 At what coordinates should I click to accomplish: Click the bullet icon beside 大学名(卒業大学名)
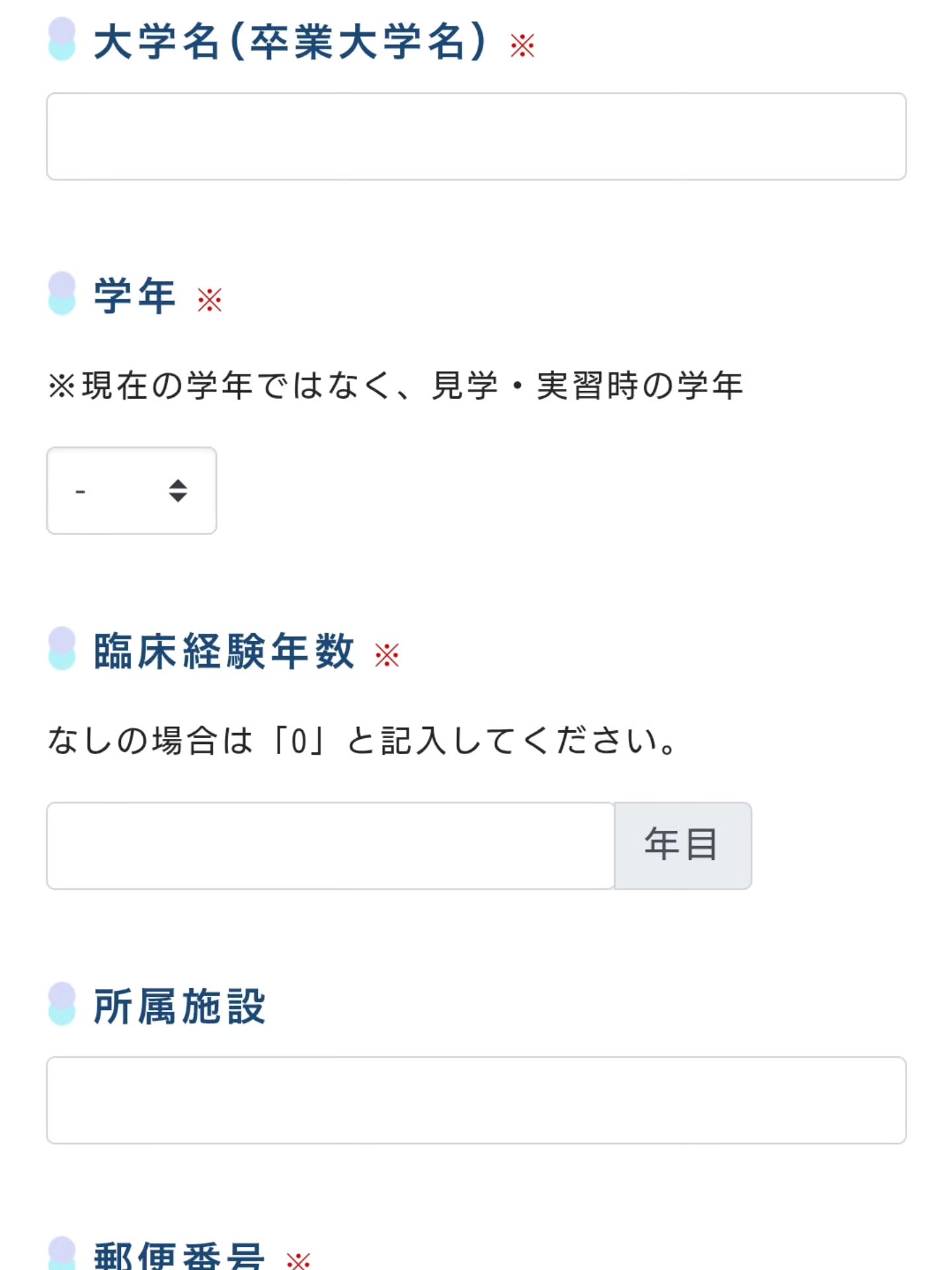coord(62,39)
